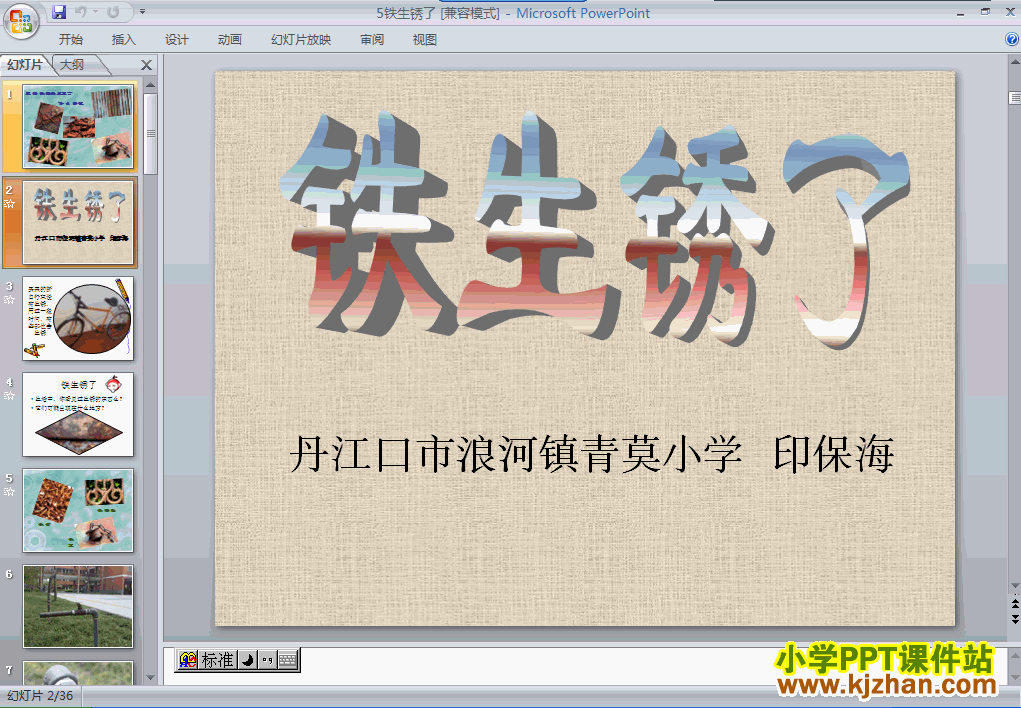Screen dimensions: 1021x708
Task: Switch to the 动画 ribbon tab
Action: (229, 40)
